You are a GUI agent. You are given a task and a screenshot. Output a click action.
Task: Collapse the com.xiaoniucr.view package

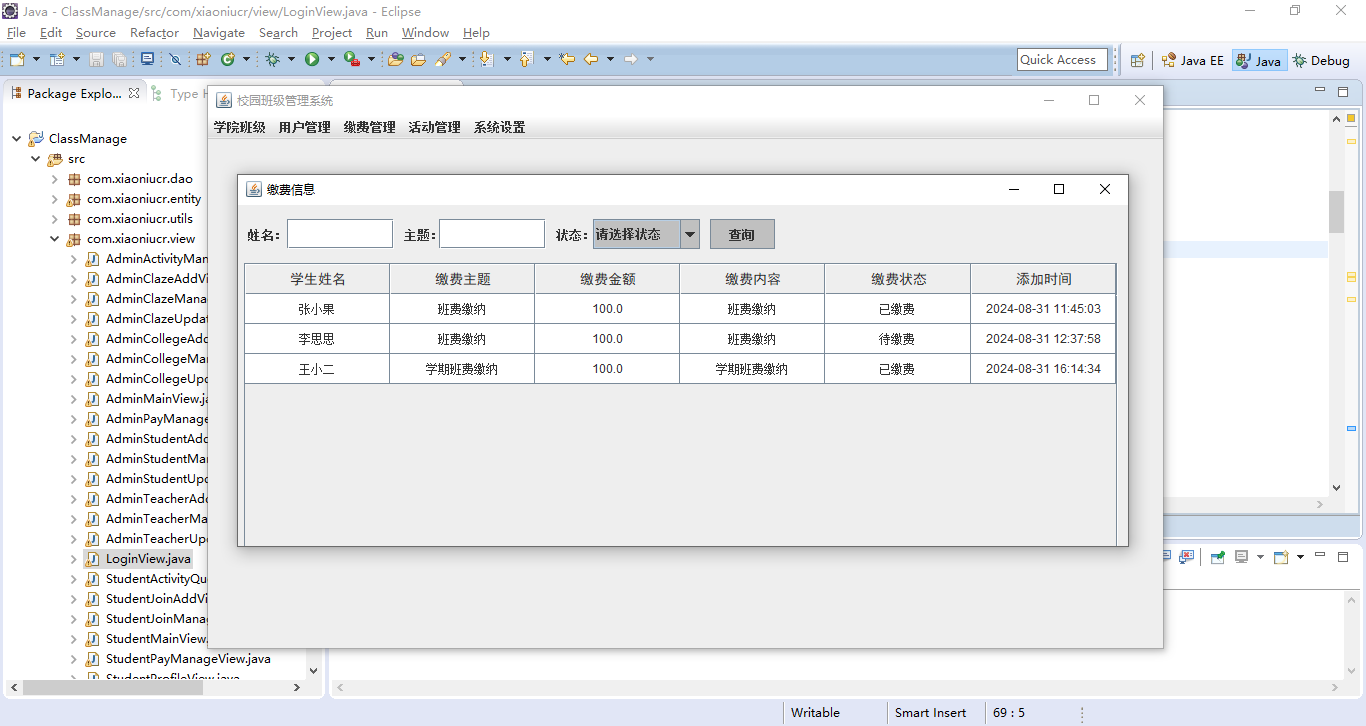[55, 239]
